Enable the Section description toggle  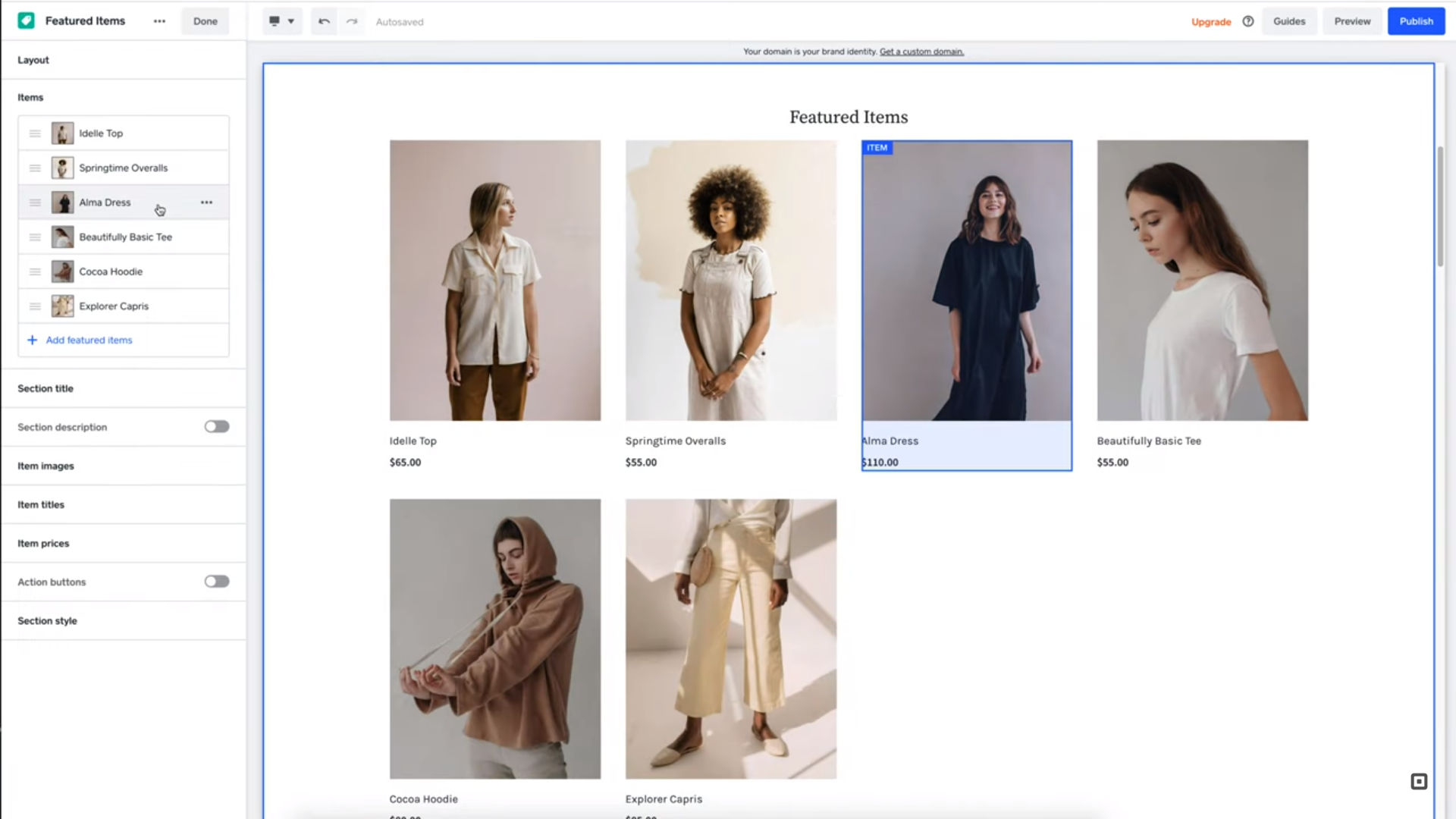coord(217,427)
